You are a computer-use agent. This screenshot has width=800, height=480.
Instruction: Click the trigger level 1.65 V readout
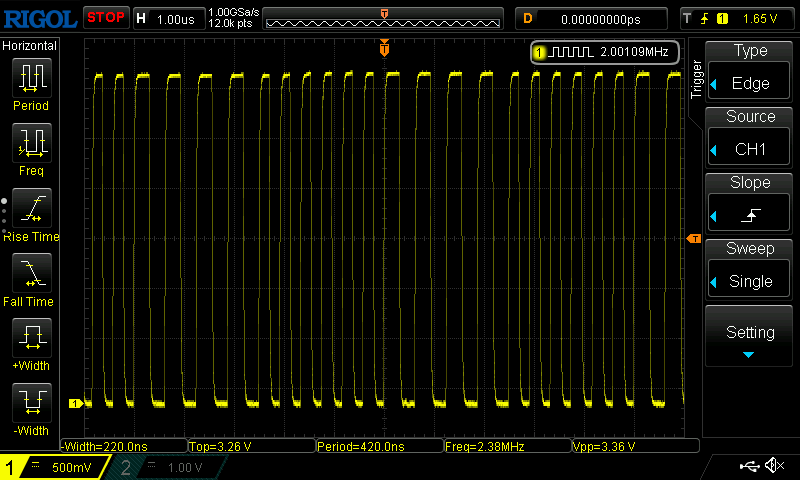tap(760, 19)
